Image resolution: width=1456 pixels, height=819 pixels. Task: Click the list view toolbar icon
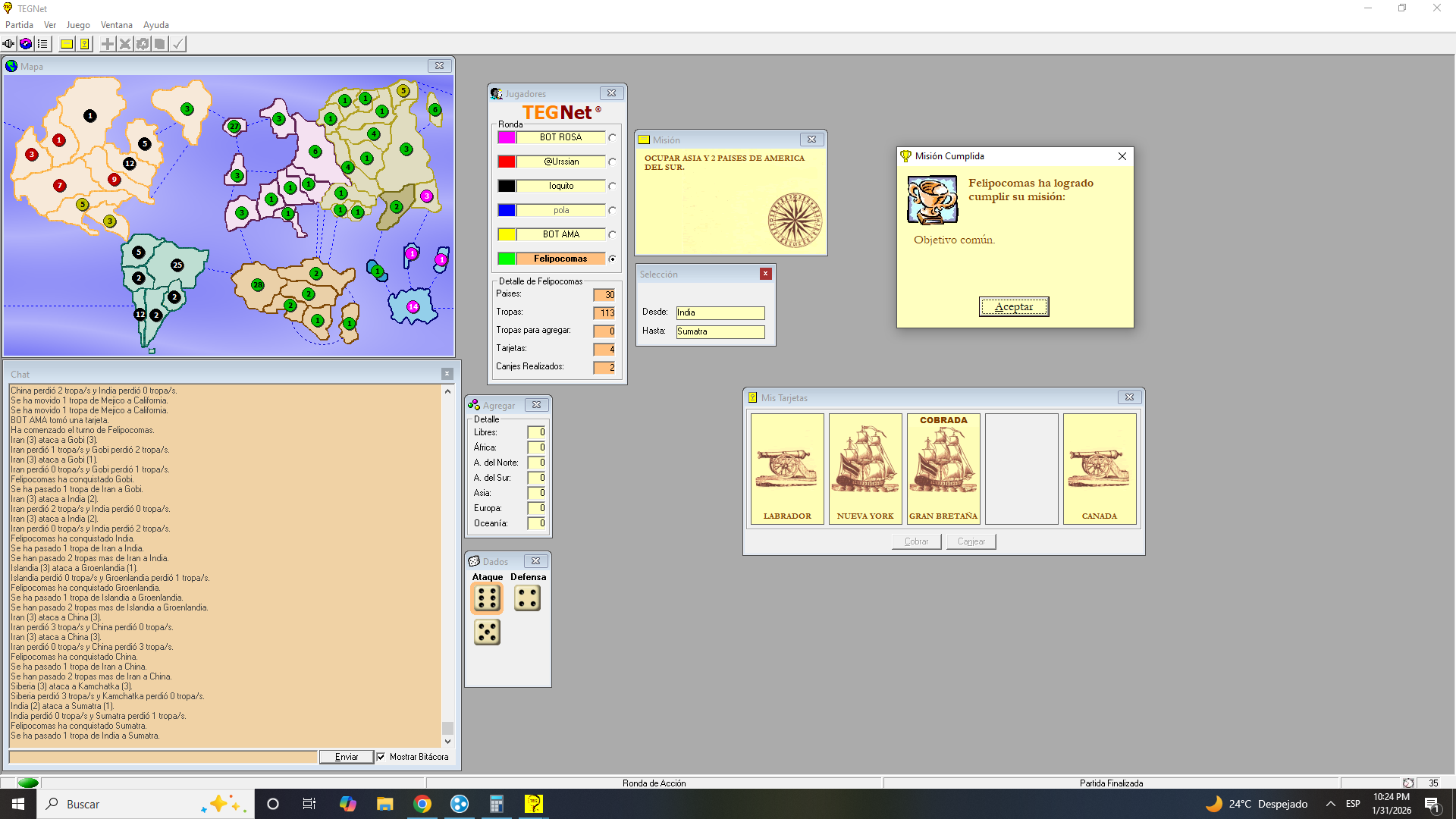click(43, 44)
